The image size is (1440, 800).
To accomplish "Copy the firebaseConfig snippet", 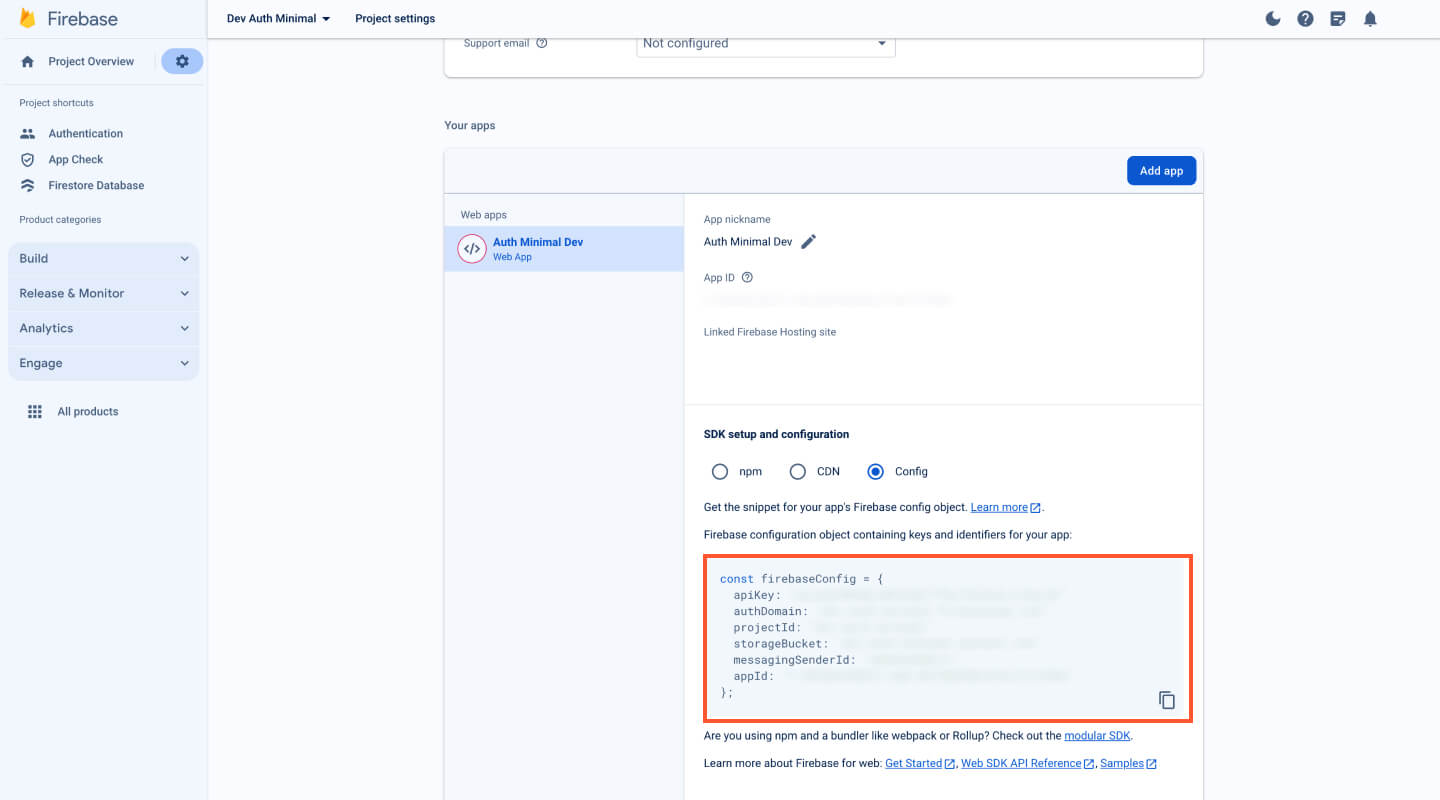I will coord(1167,700).
